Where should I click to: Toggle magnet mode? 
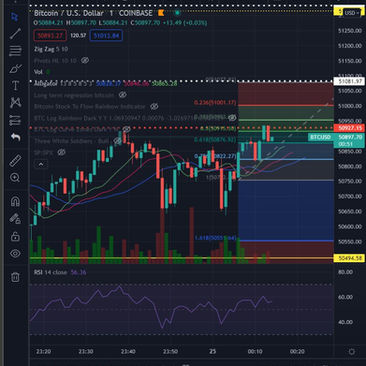click(15, 201)
